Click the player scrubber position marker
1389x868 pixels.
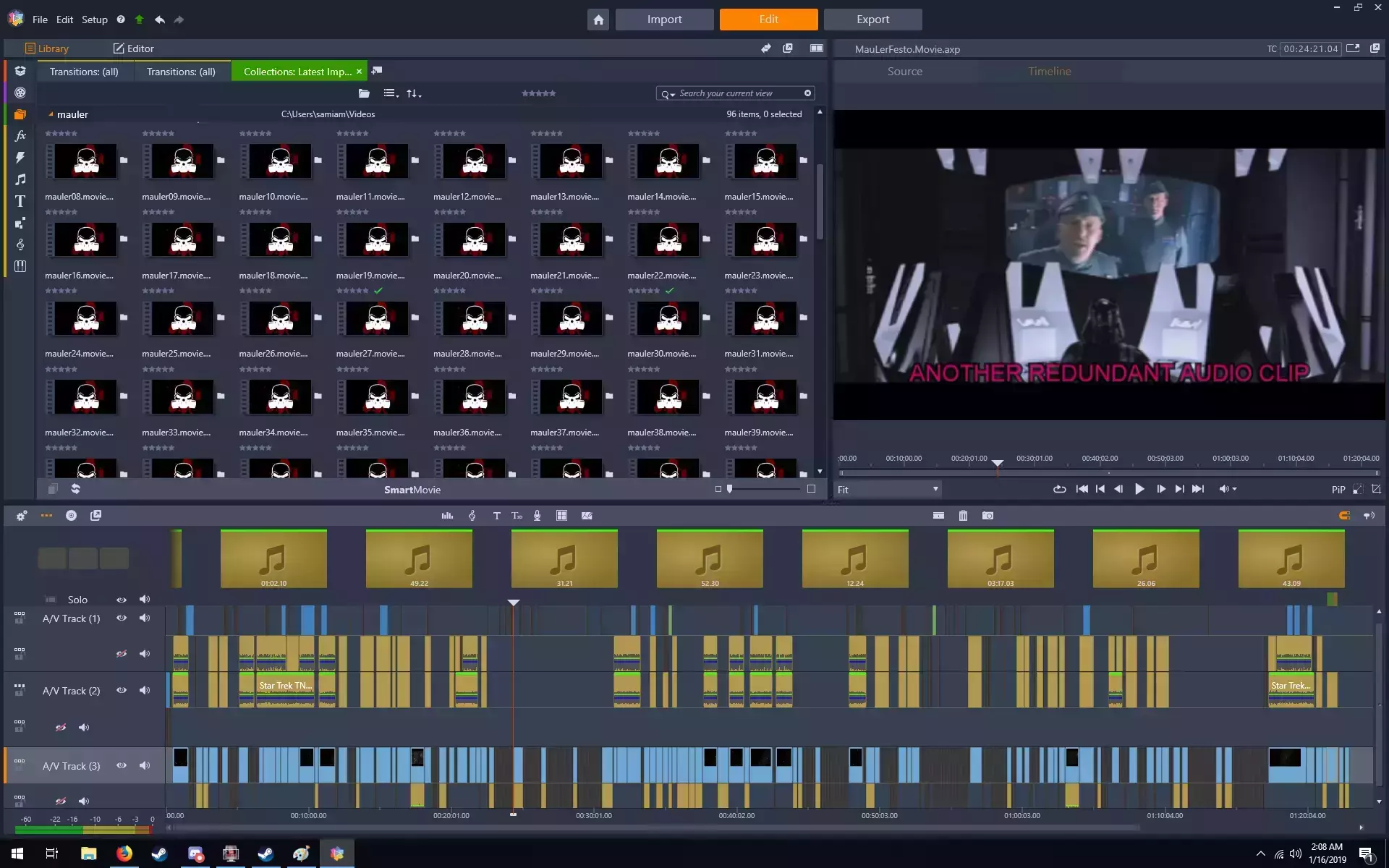click(998, 464)
